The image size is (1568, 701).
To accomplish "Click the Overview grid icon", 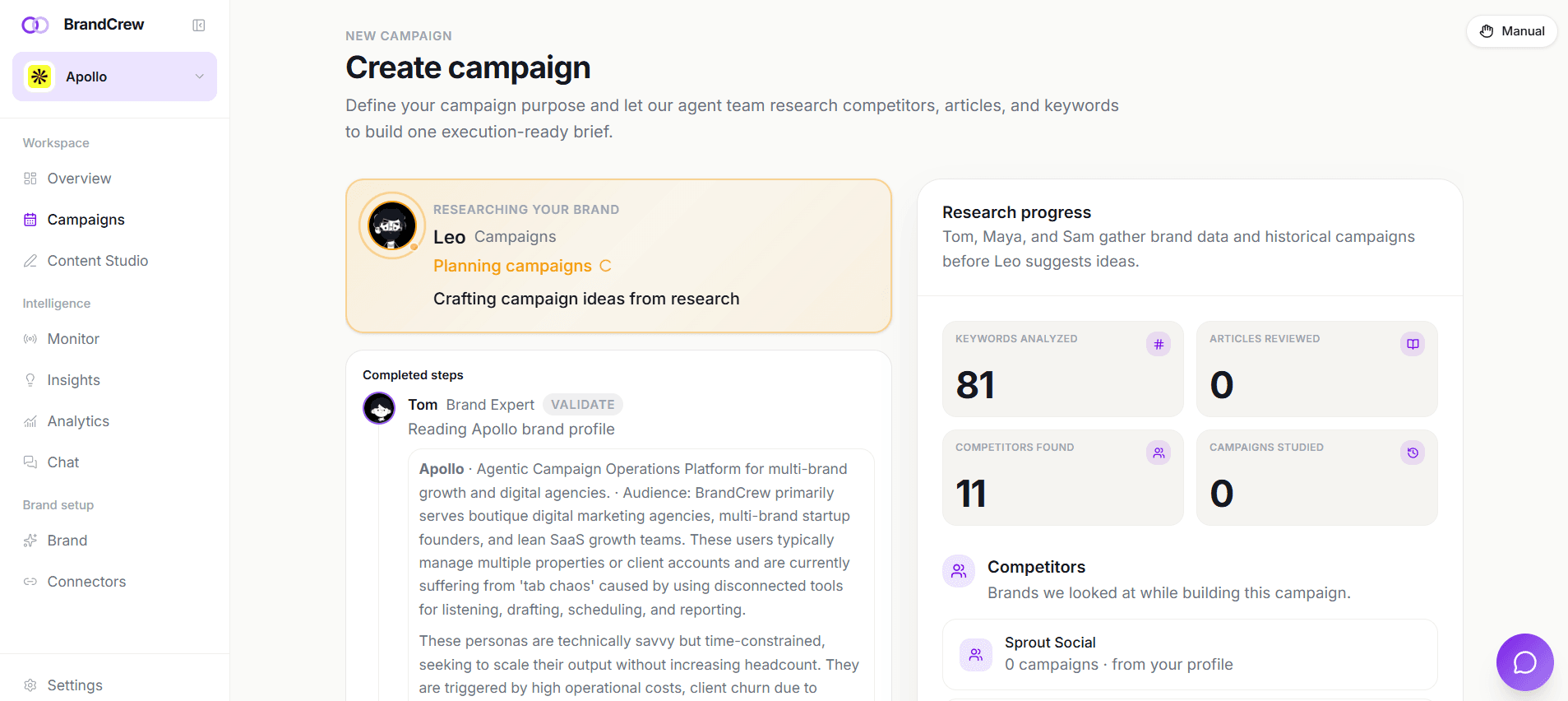I will pos(30,179).
